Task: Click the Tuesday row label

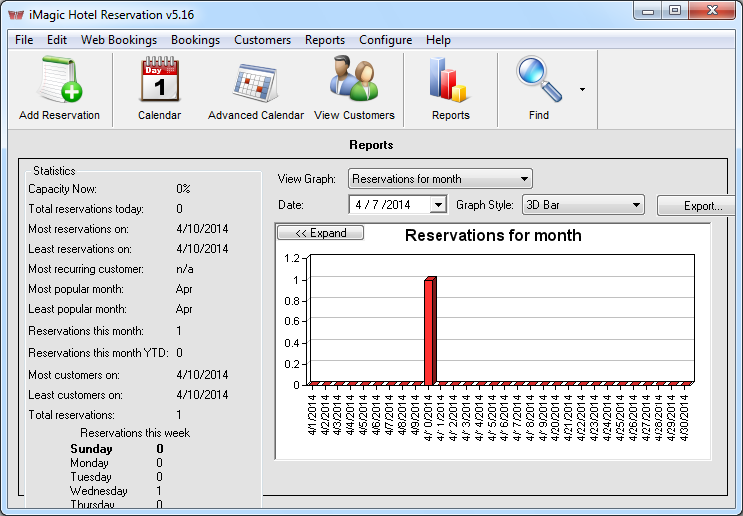Action: [x=91, y=477]
